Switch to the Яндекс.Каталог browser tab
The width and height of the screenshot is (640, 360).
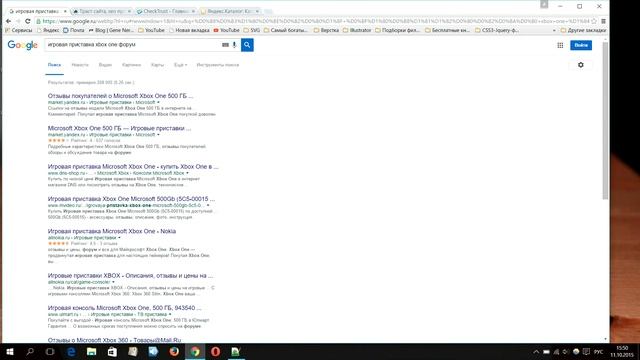point(229,11)
